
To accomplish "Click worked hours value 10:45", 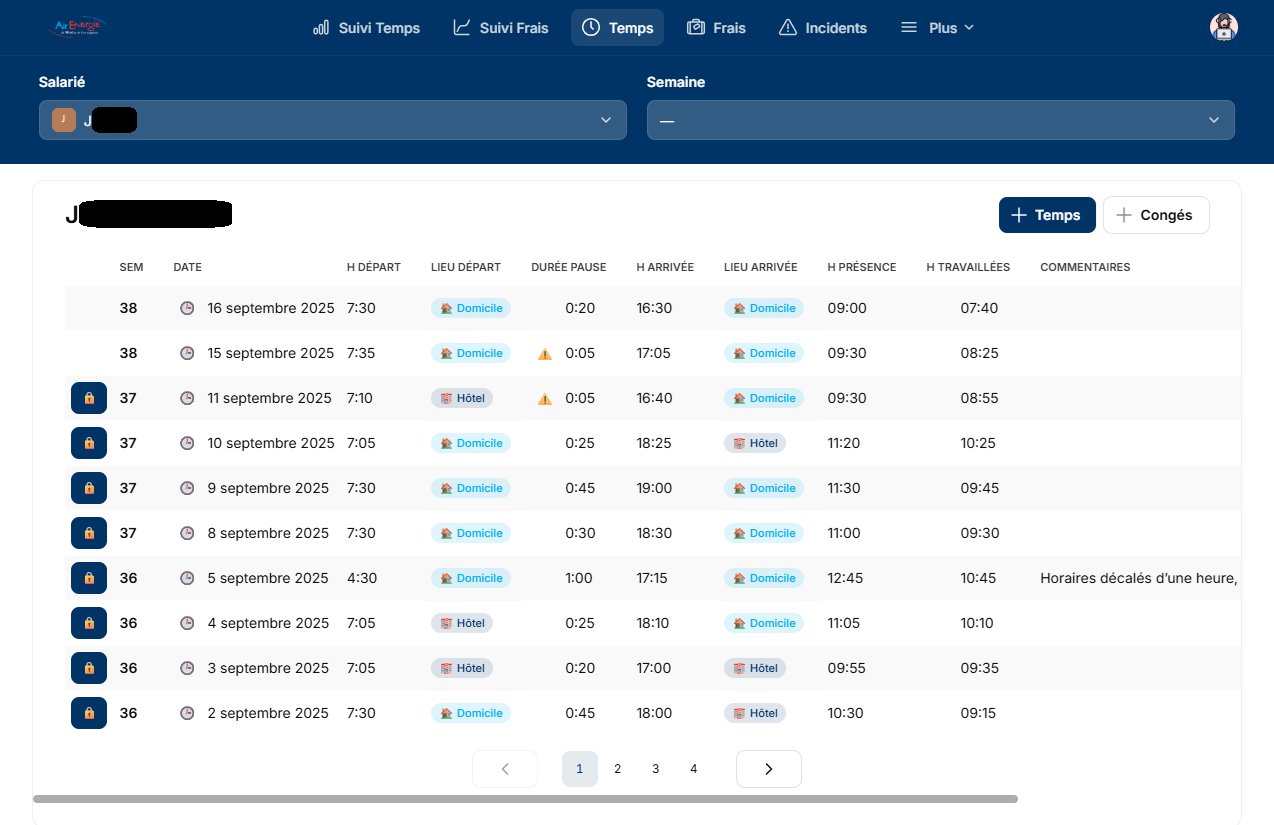I will (980, 578).
